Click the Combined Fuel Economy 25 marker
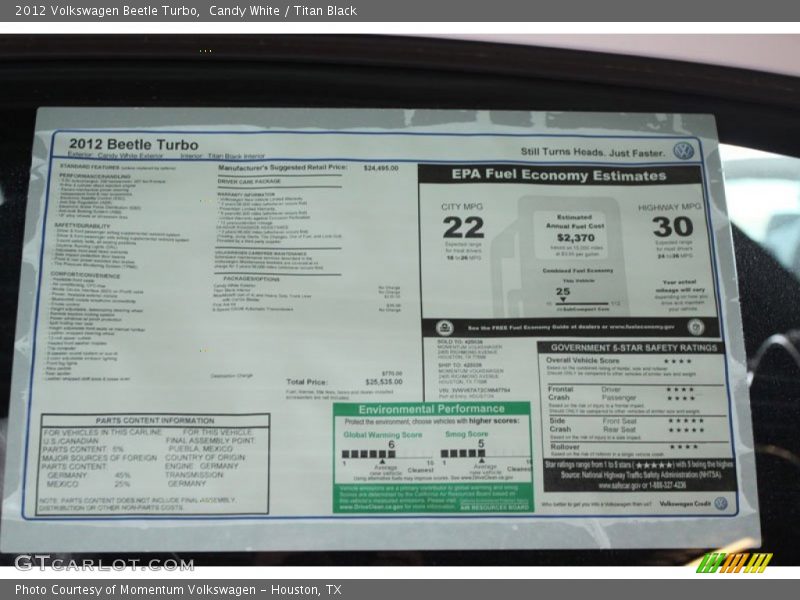Image resolution: width=800 pixels, height=600 pixels. coord(563,292)
